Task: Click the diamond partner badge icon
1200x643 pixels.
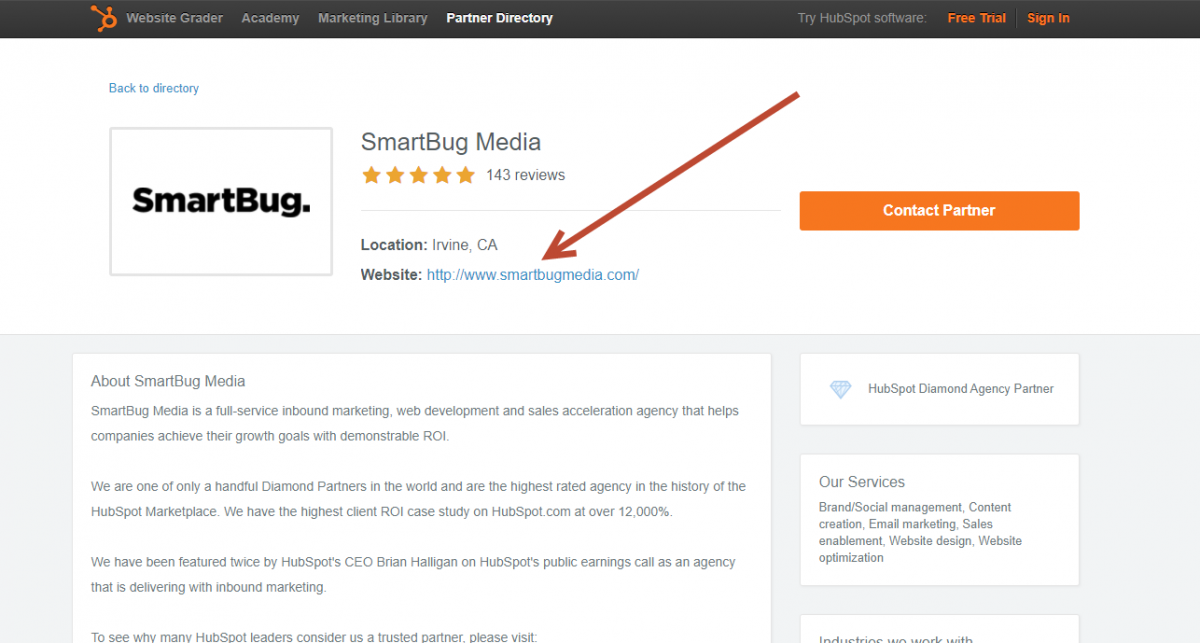Action: coord(841,389)
